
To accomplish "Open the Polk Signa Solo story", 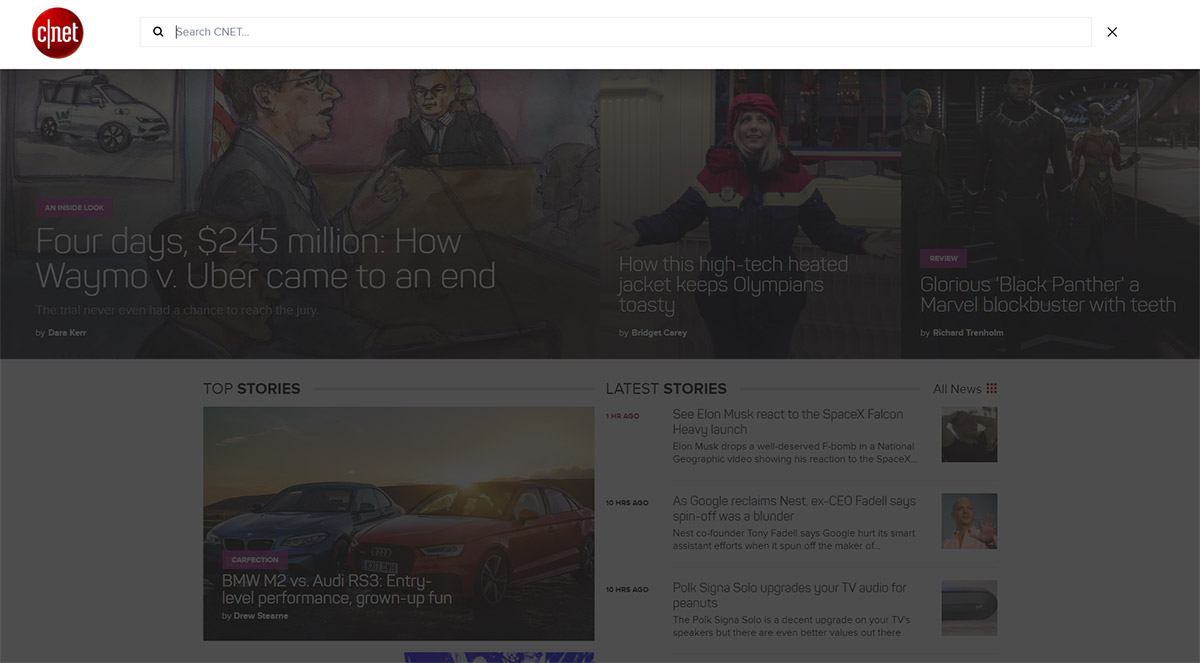I will 790,596.
